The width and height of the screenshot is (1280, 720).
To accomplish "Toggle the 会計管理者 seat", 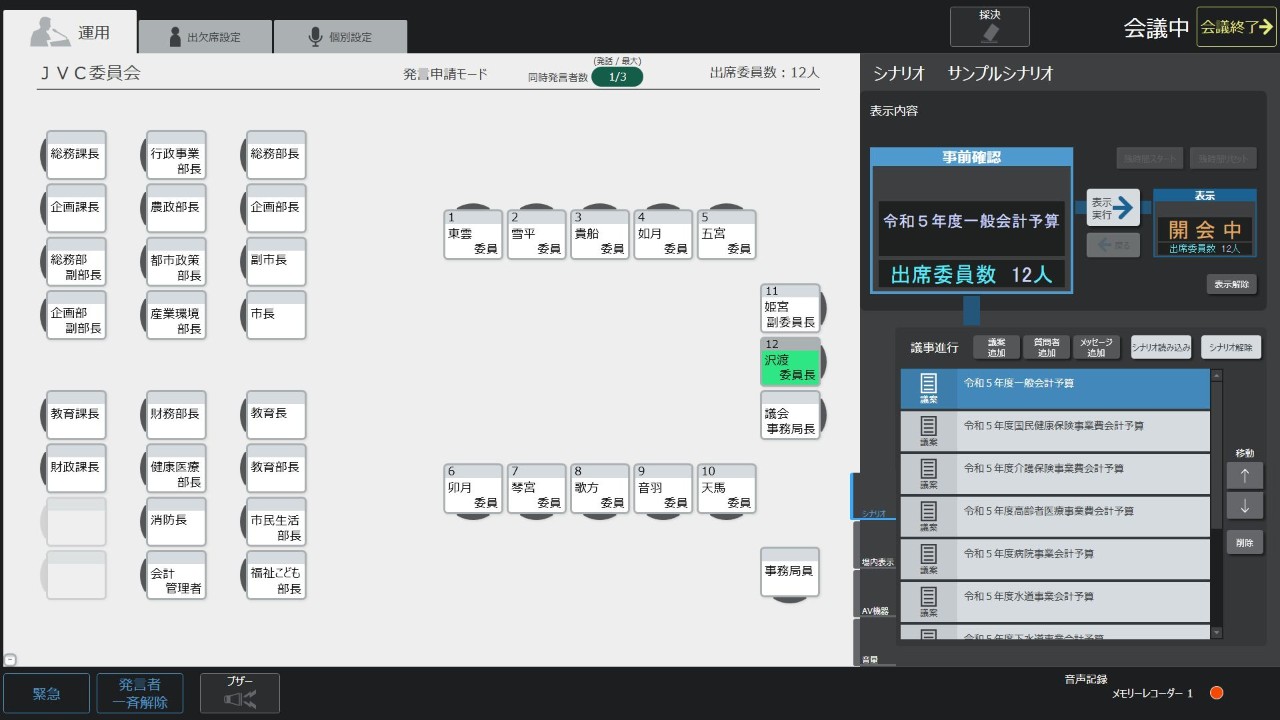I will click(176, 575).
